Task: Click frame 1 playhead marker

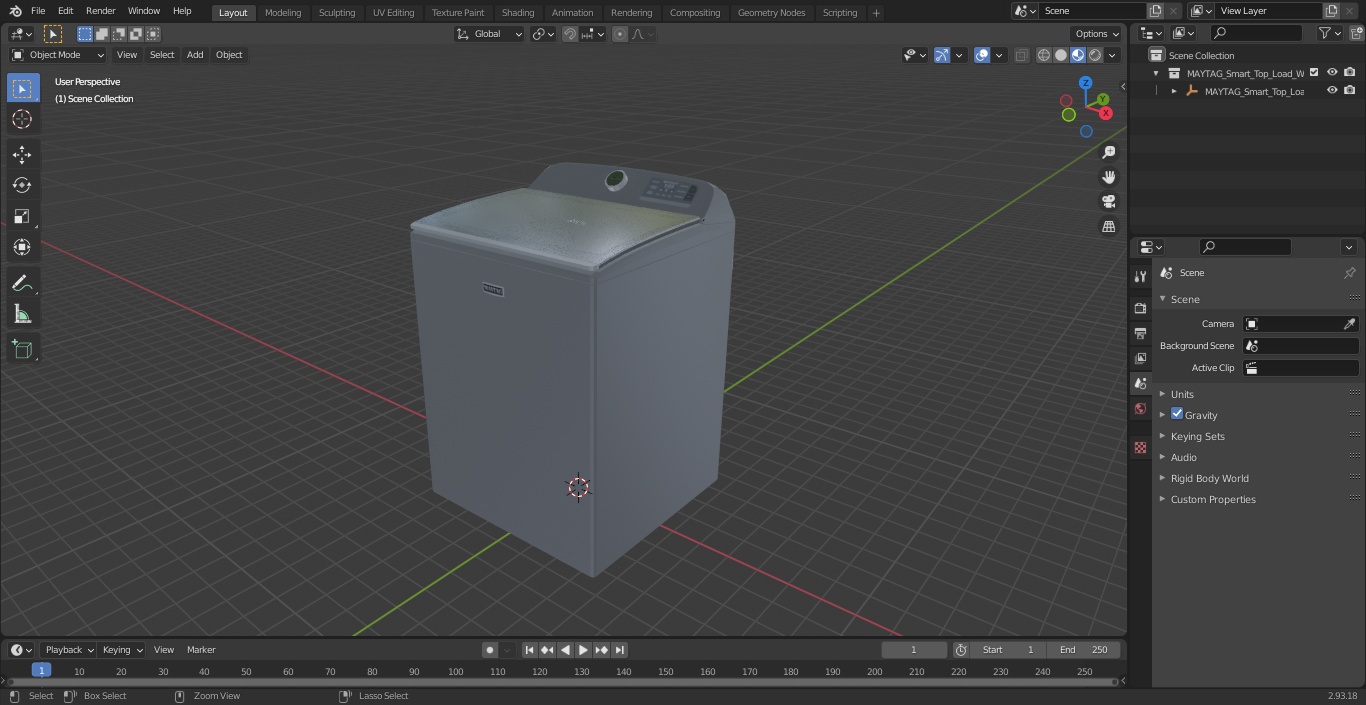Action: point(41,671)
